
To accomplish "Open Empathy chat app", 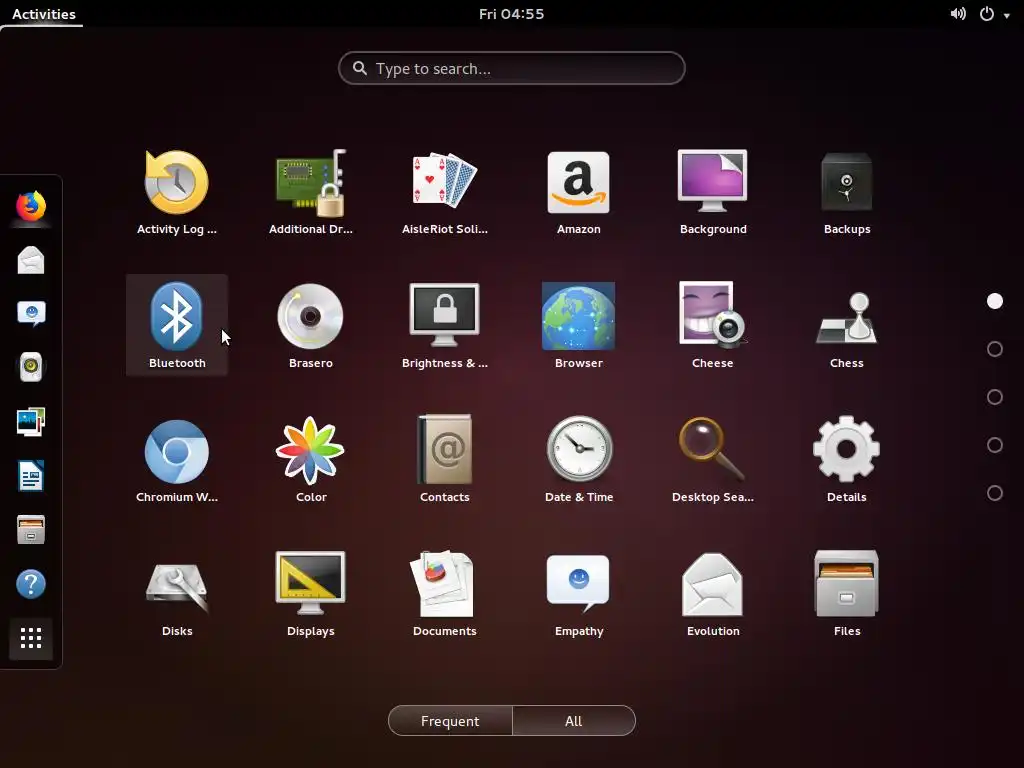I will (x=579, y=594).
